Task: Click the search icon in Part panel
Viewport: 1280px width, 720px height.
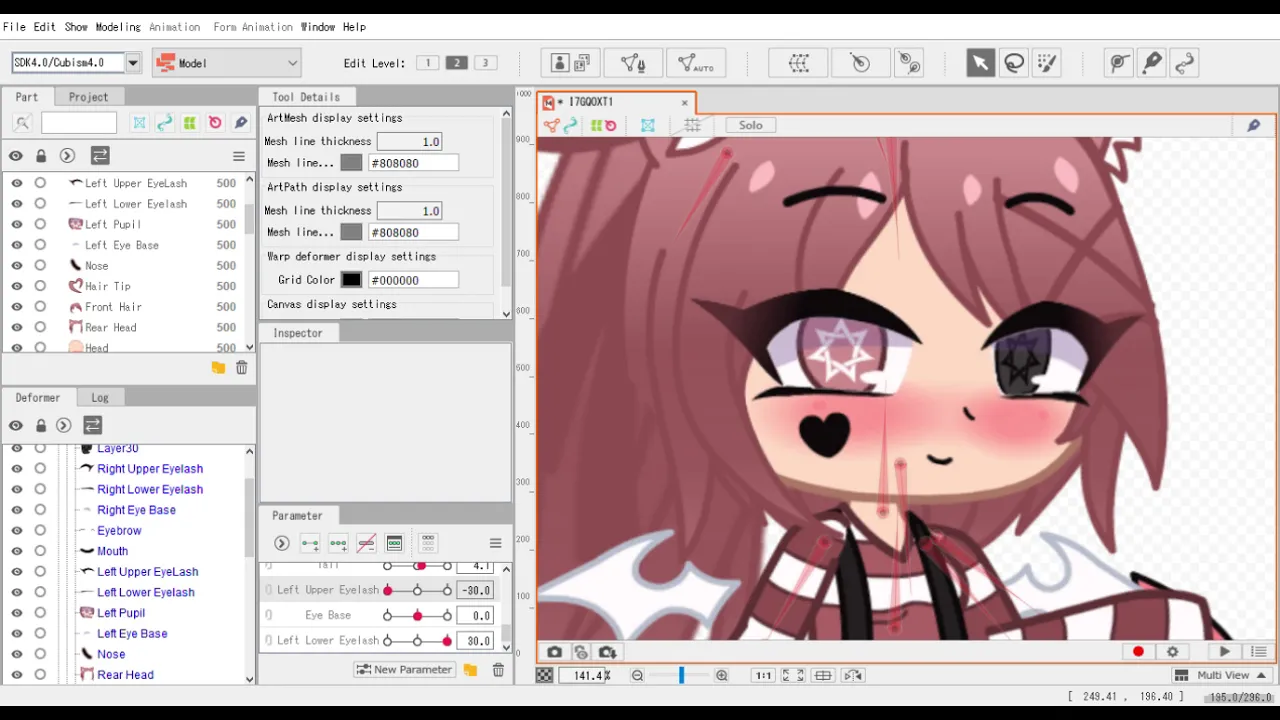Action: (x=22, y=123)
